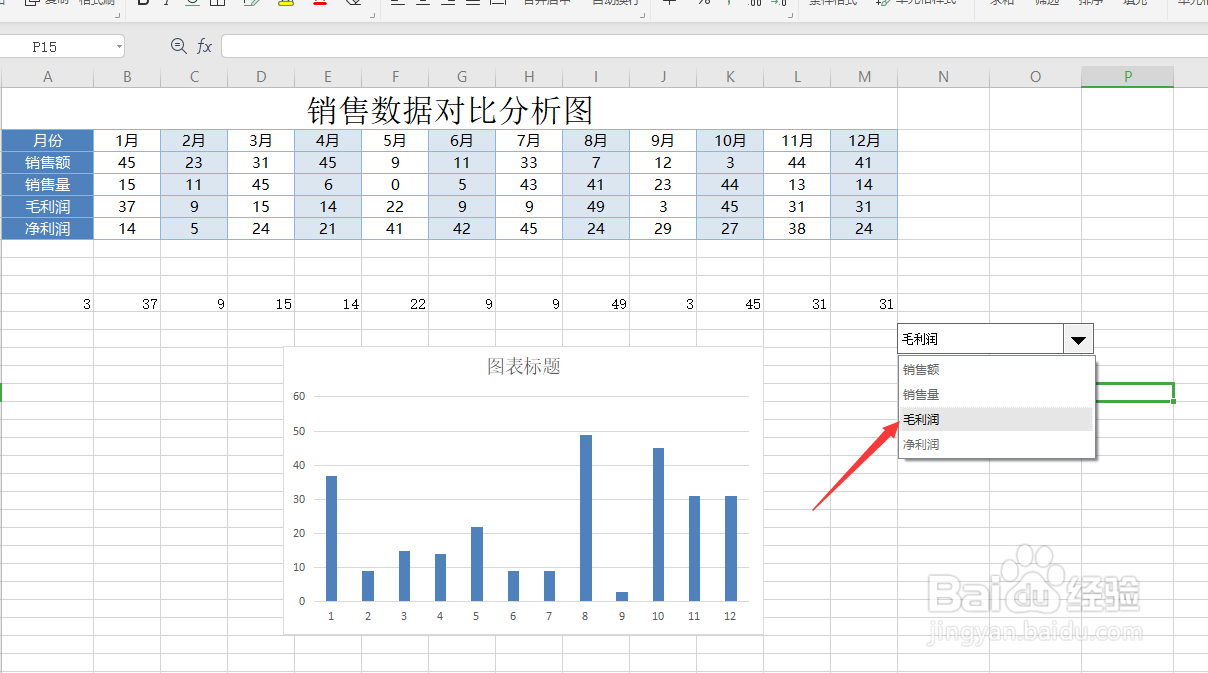Click the 1月 month header cell
This screenshot has width=1208, height=673.
[127, 141]
